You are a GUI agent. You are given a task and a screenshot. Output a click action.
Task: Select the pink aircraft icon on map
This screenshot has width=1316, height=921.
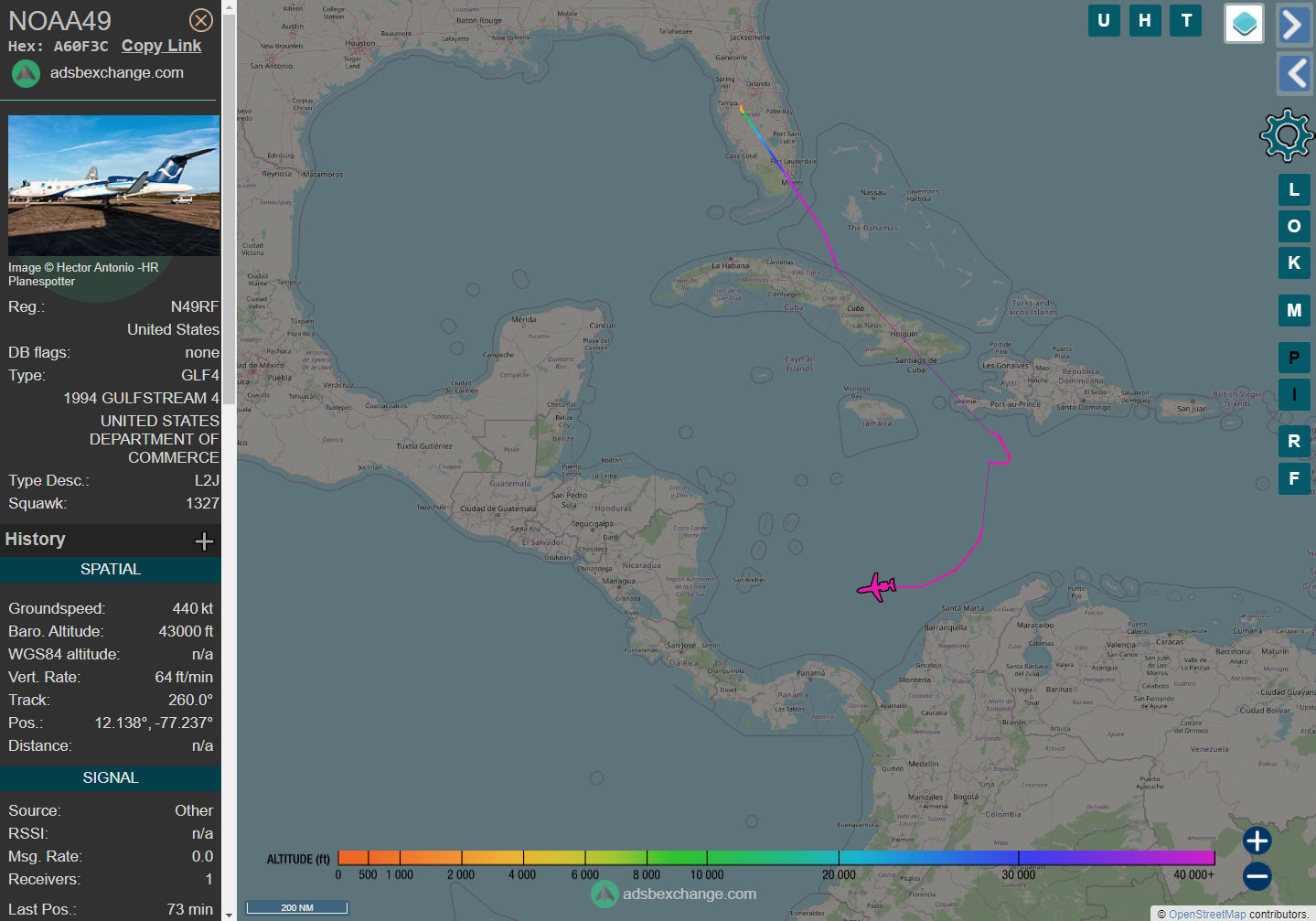(877, 587)
